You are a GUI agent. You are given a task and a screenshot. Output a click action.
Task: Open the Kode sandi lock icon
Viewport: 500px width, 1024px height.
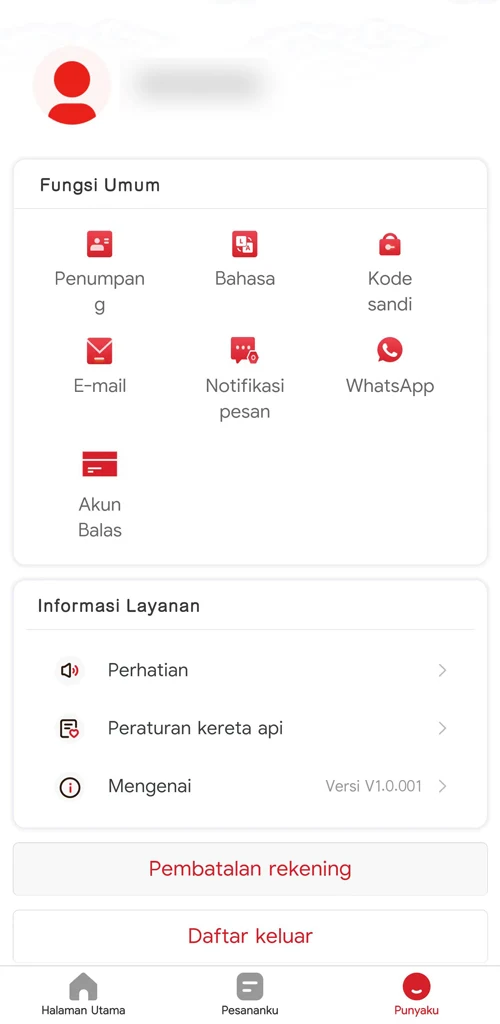[x=390, y=244]
